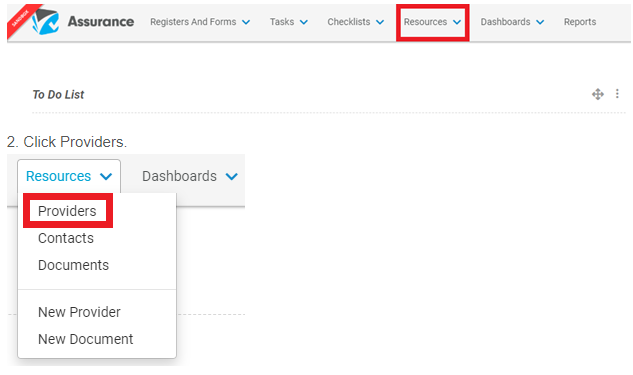Click the chevron beside large Dashboards item
The image size is (633, 375).
tap(231, 177)
